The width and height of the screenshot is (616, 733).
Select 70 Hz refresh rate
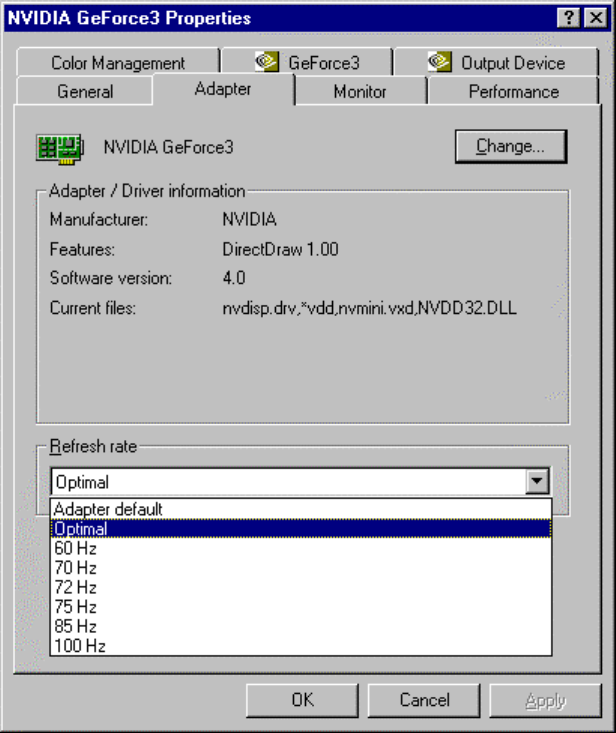coord(301,568)
